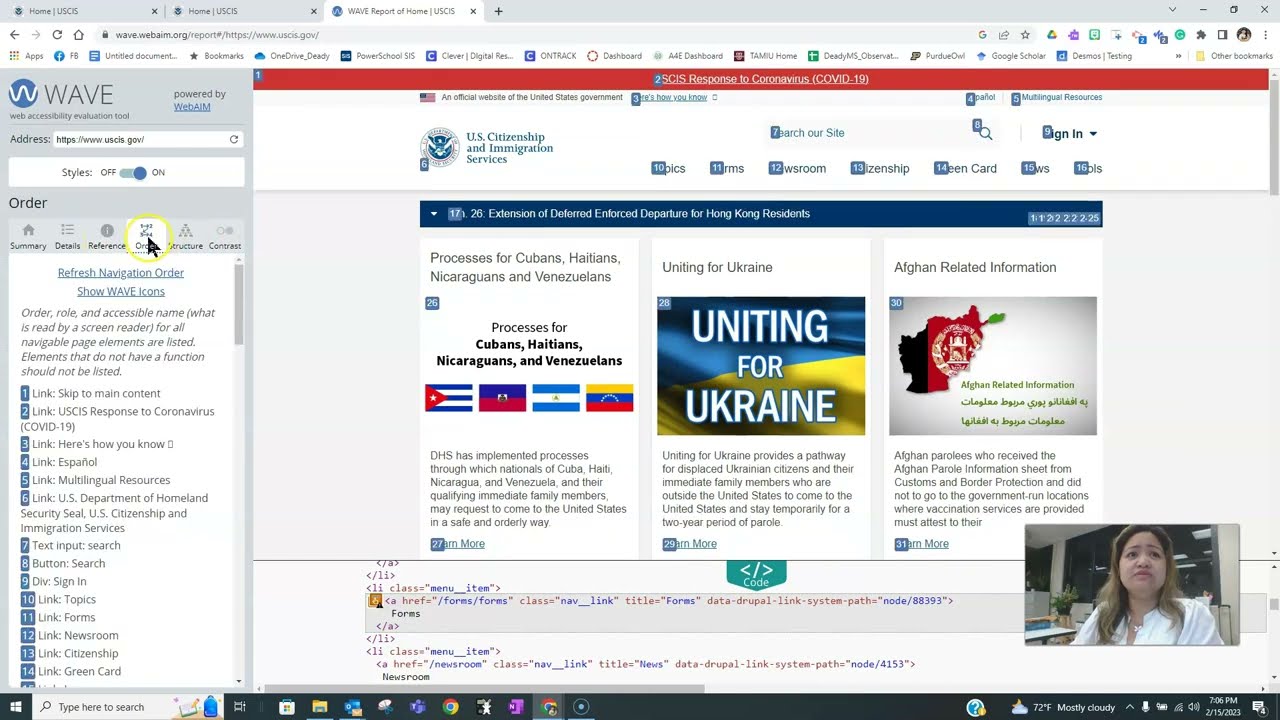Image resolution: width=1280 pixels, height=720 pixels.
Task: Open the Google Scholar bookmark
Action: tap(1011, 56)
